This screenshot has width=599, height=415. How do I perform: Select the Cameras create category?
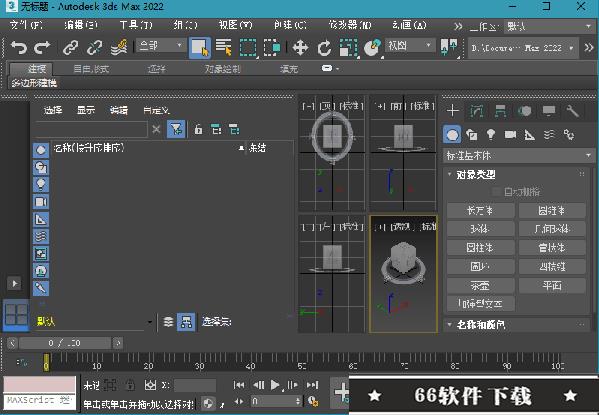510,135
